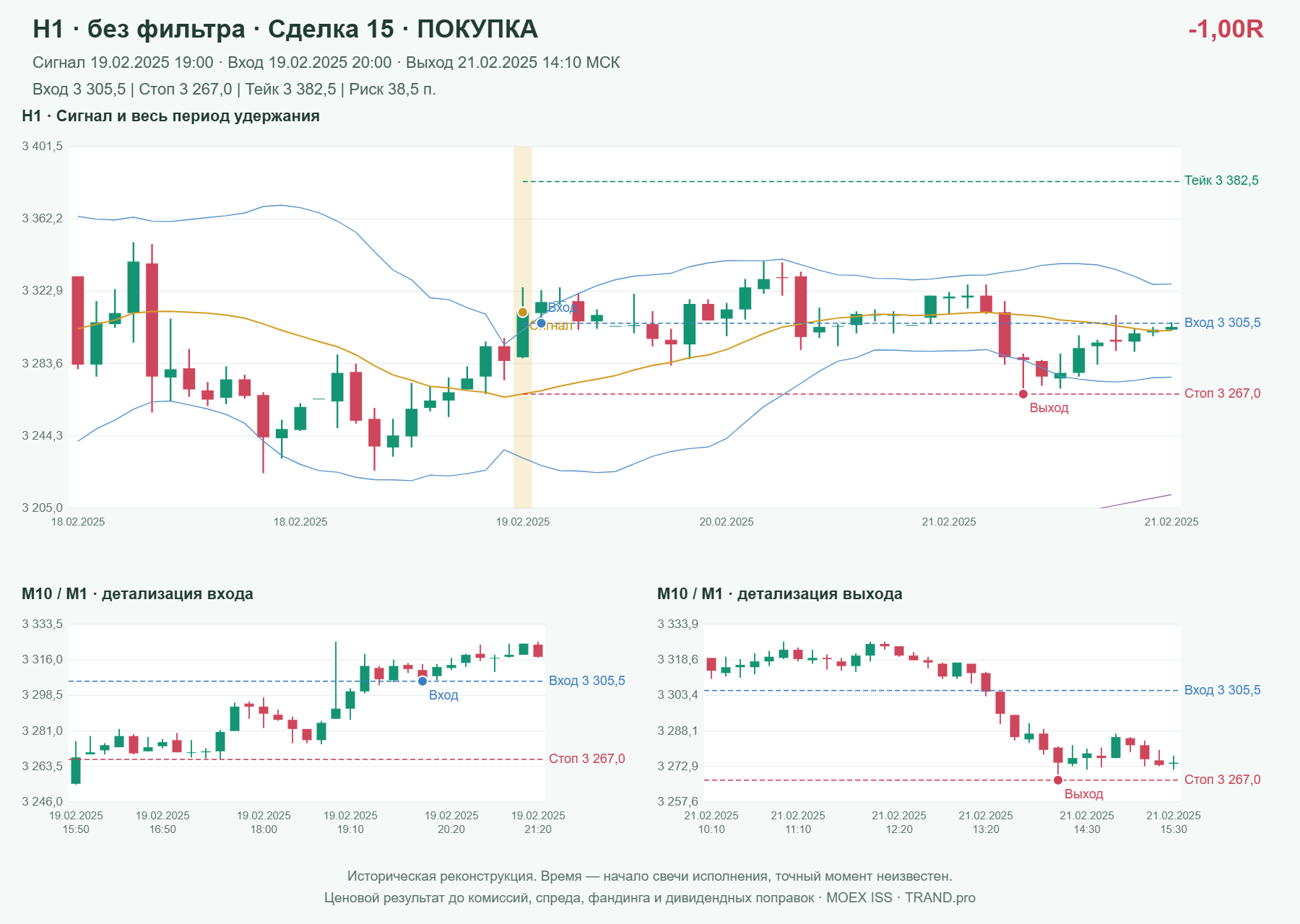Screen dimensions: 1300x924
Task: Click the 20:20 time tick in entry chart
Action: point(451,829)
